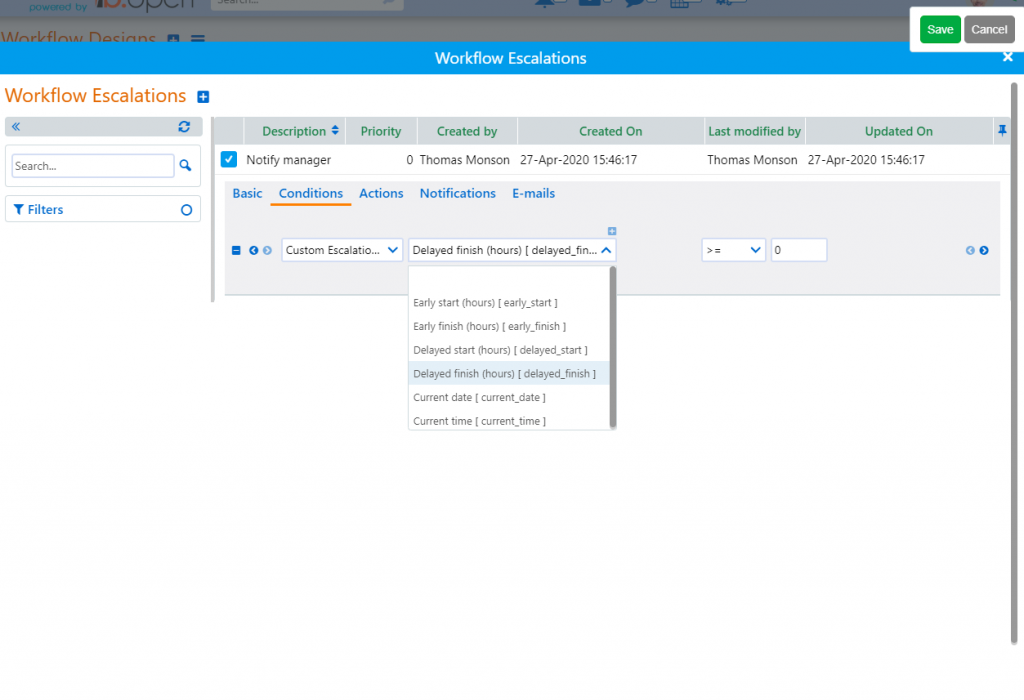
Task: Click the dropdown list scrollbar
Action: tap(613, 347)
